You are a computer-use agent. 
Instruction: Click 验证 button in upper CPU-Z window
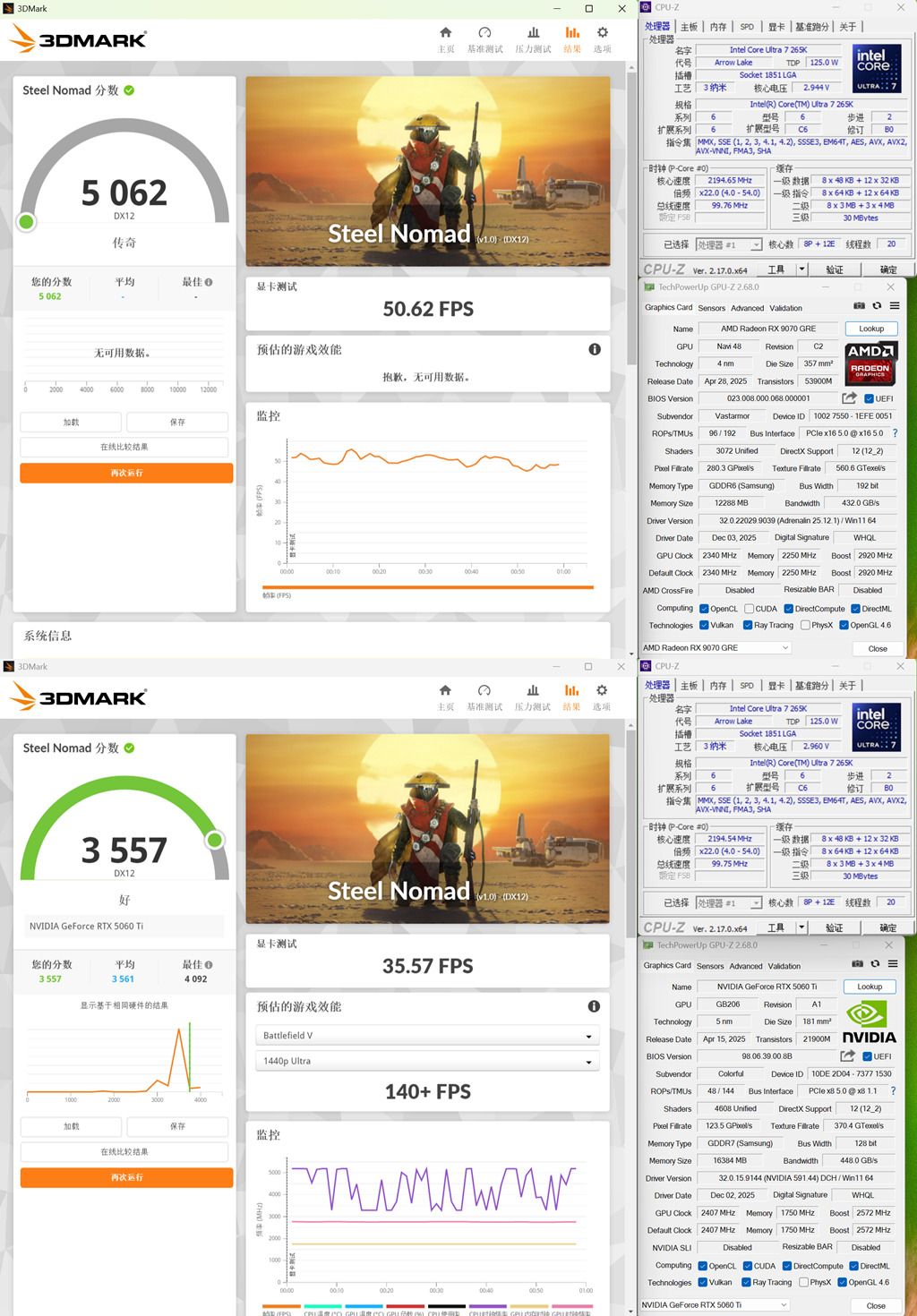[x=834, y=269]
